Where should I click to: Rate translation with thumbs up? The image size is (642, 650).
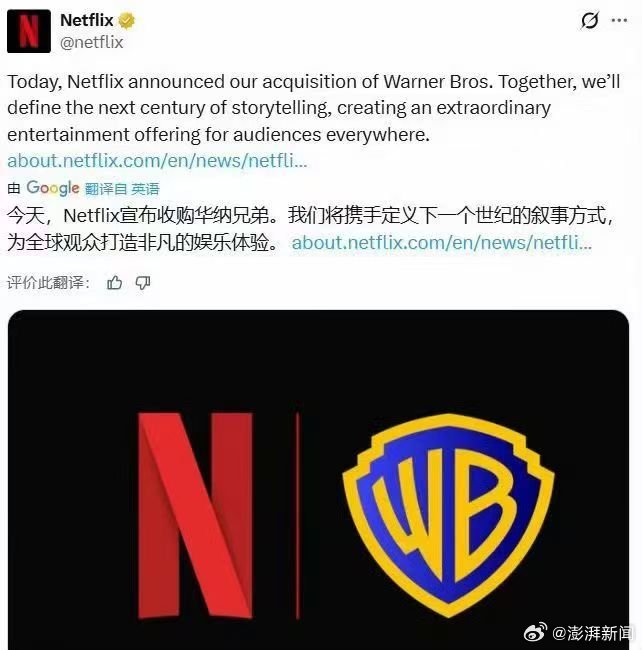coord(114,283)
